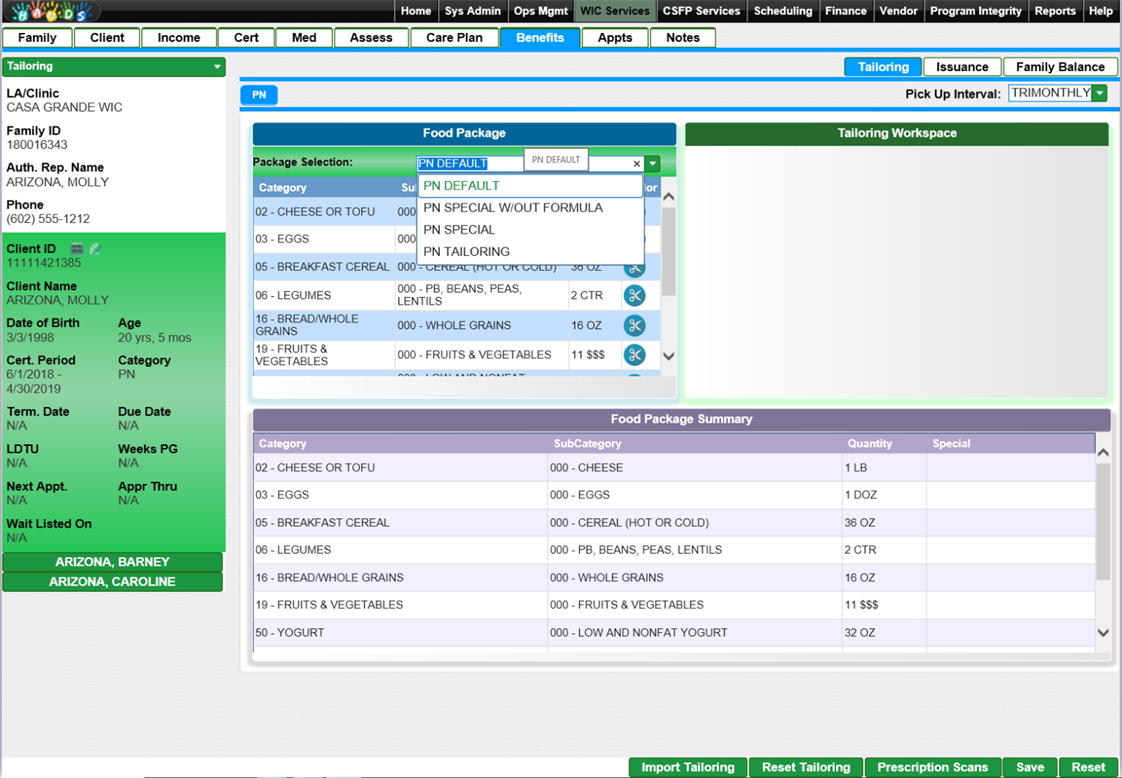Screen dimensions: 1122x778
Task: Click the pencil edit icon beside Client ID
Action: pyautogui.click(x=95, y=249)
